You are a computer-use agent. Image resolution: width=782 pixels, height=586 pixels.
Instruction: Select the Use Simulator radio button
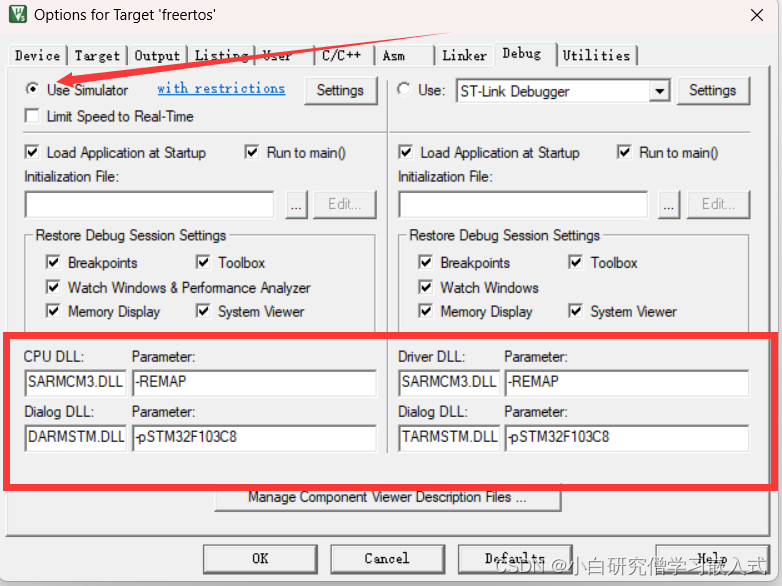[32, 89]
